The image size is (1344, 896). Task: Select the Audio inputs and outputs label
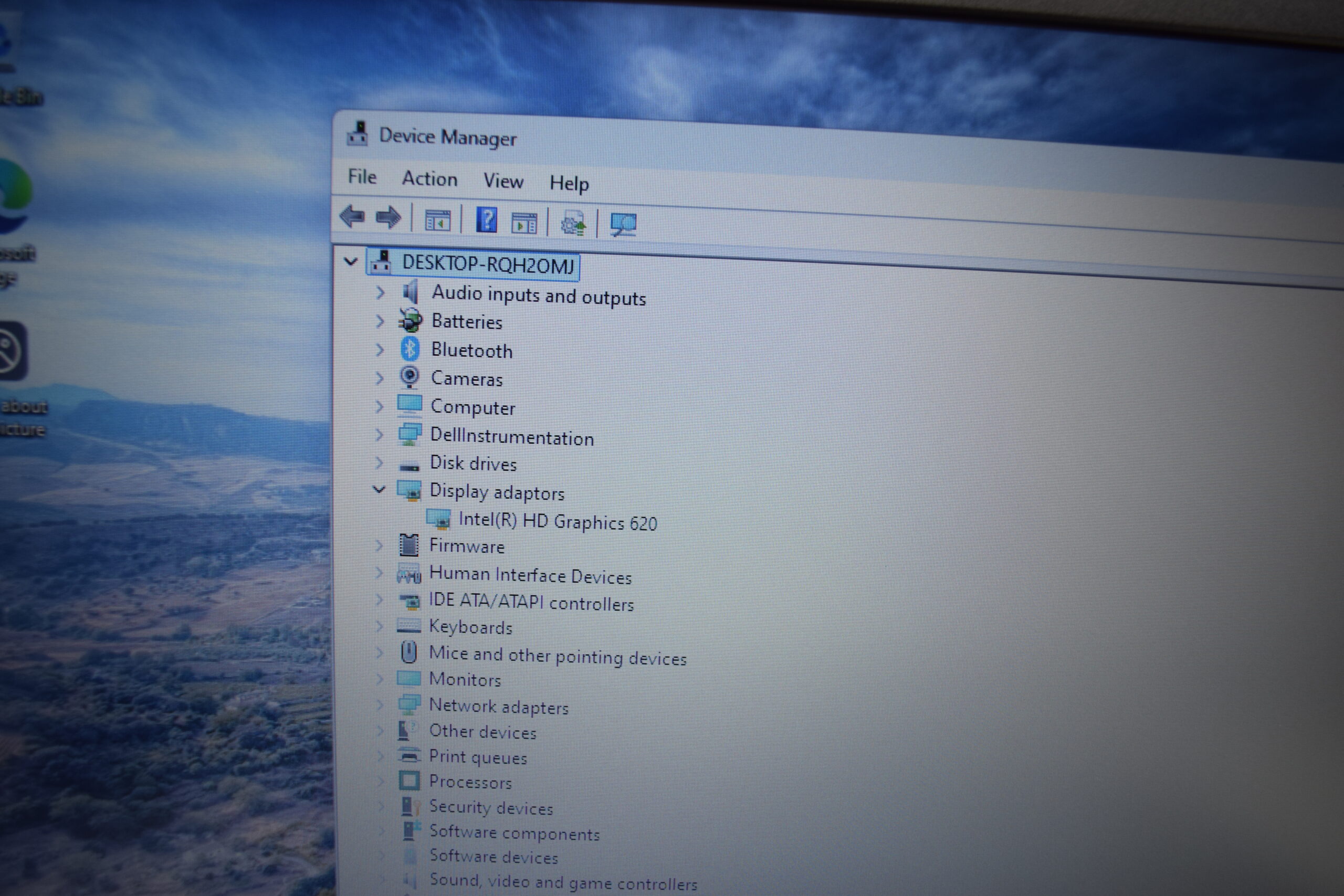pos(538,296)
